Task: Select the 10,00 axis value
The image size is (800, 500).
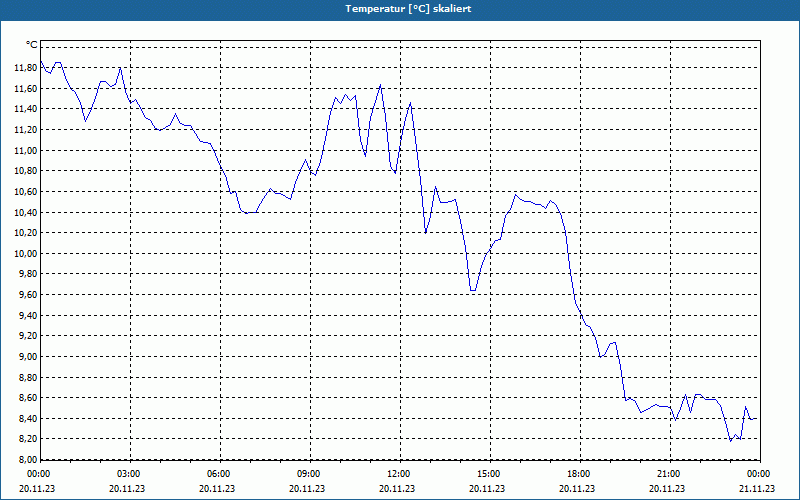Action: point(27,253)
